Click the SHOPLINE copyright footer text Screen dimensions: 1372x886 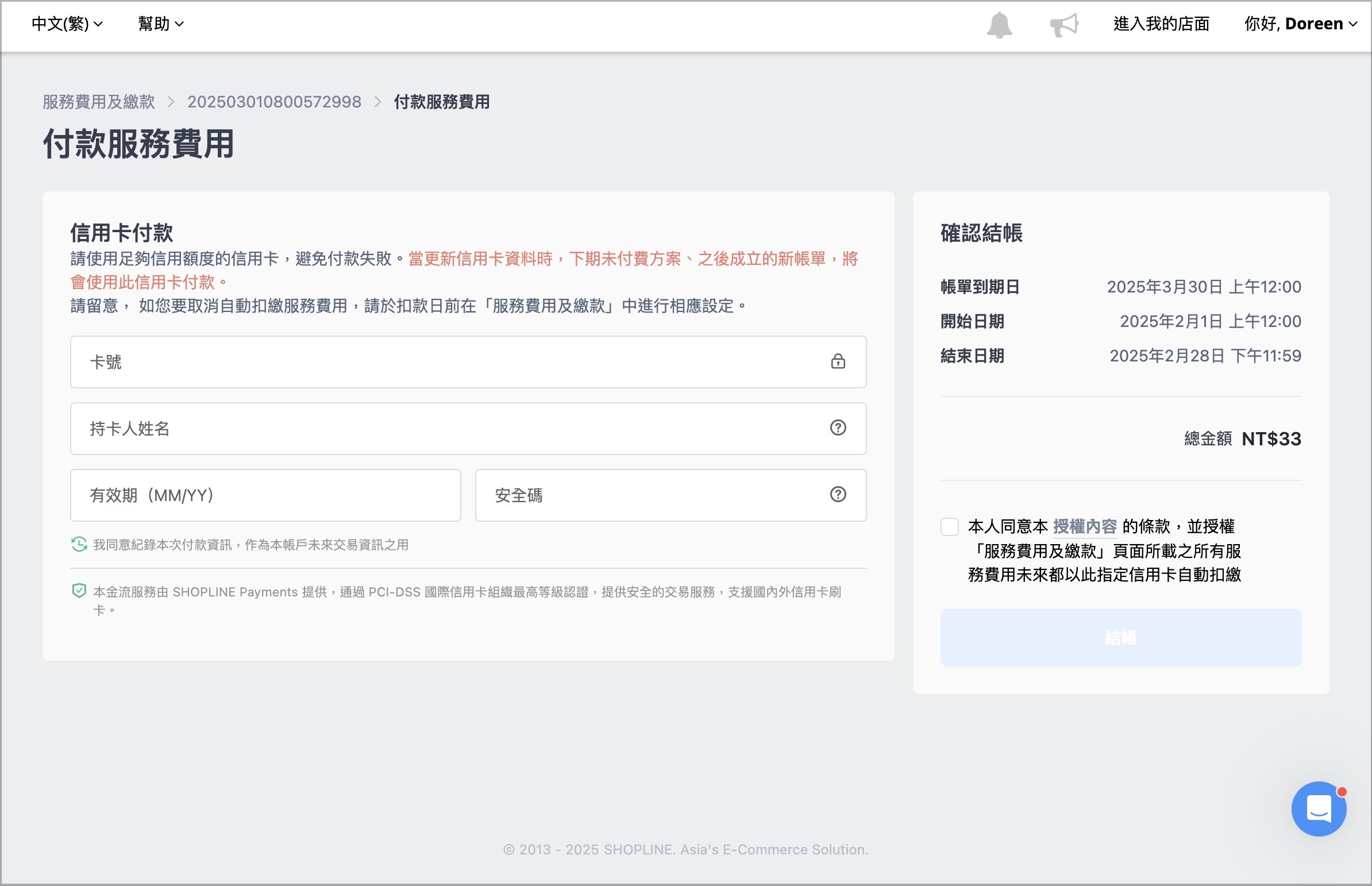point(685,849)
